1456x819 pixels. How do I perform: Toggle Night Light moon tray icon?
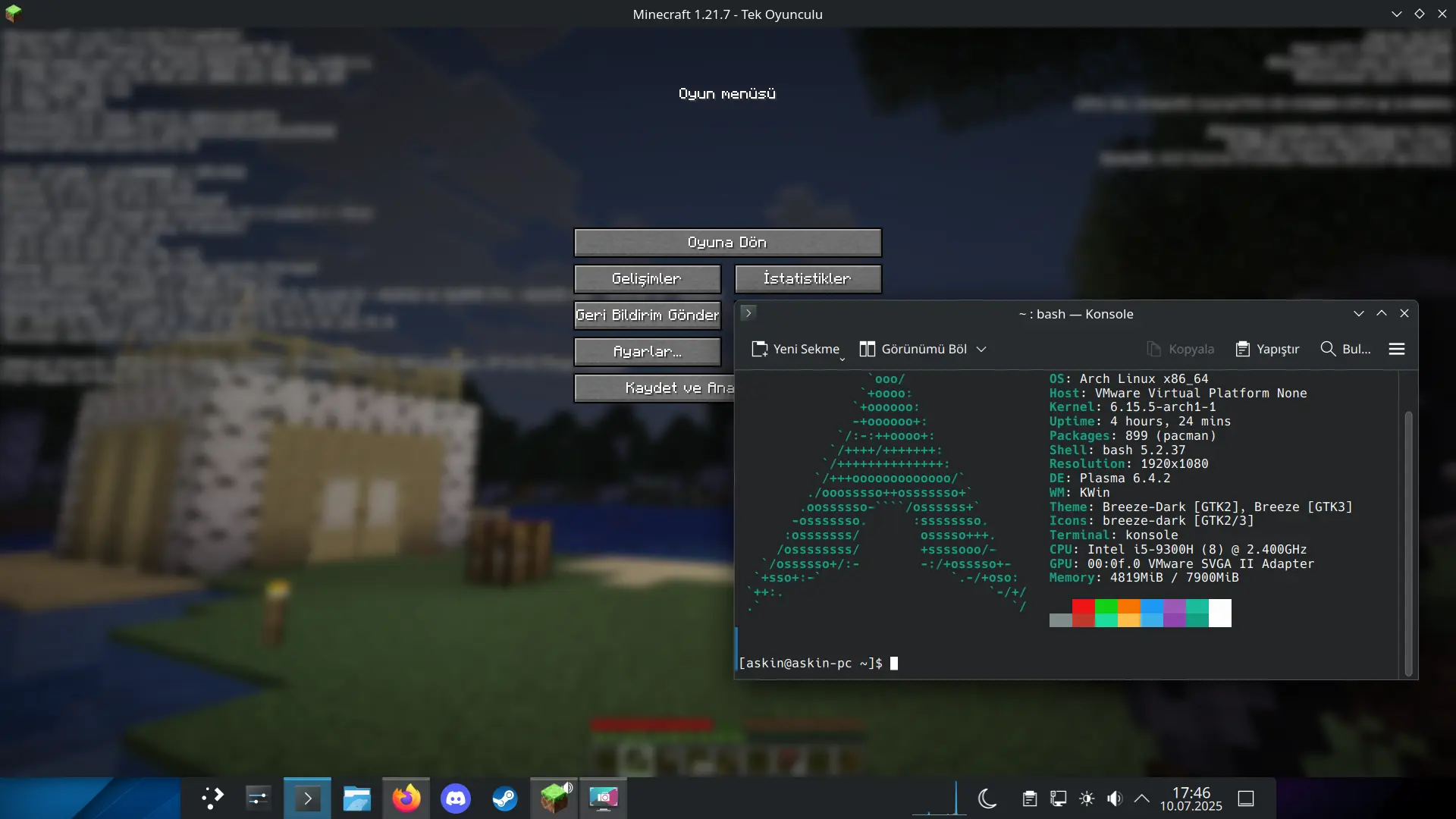tap(987, 798)
